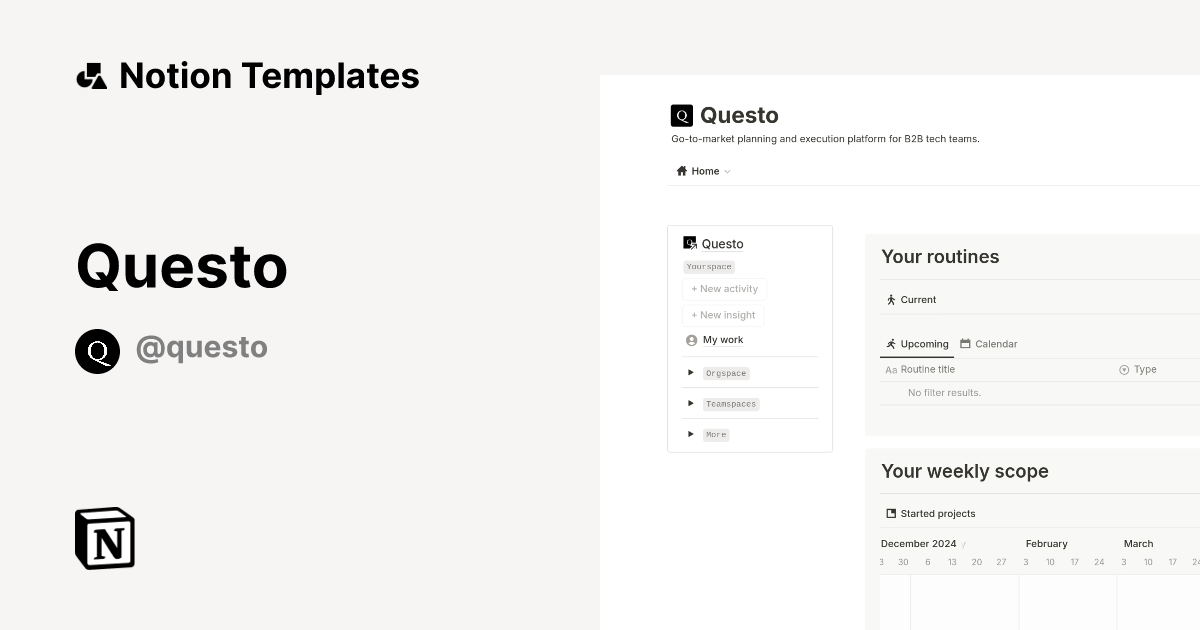
Task: Expand the Teamspaces section
Action: [691, 403]
